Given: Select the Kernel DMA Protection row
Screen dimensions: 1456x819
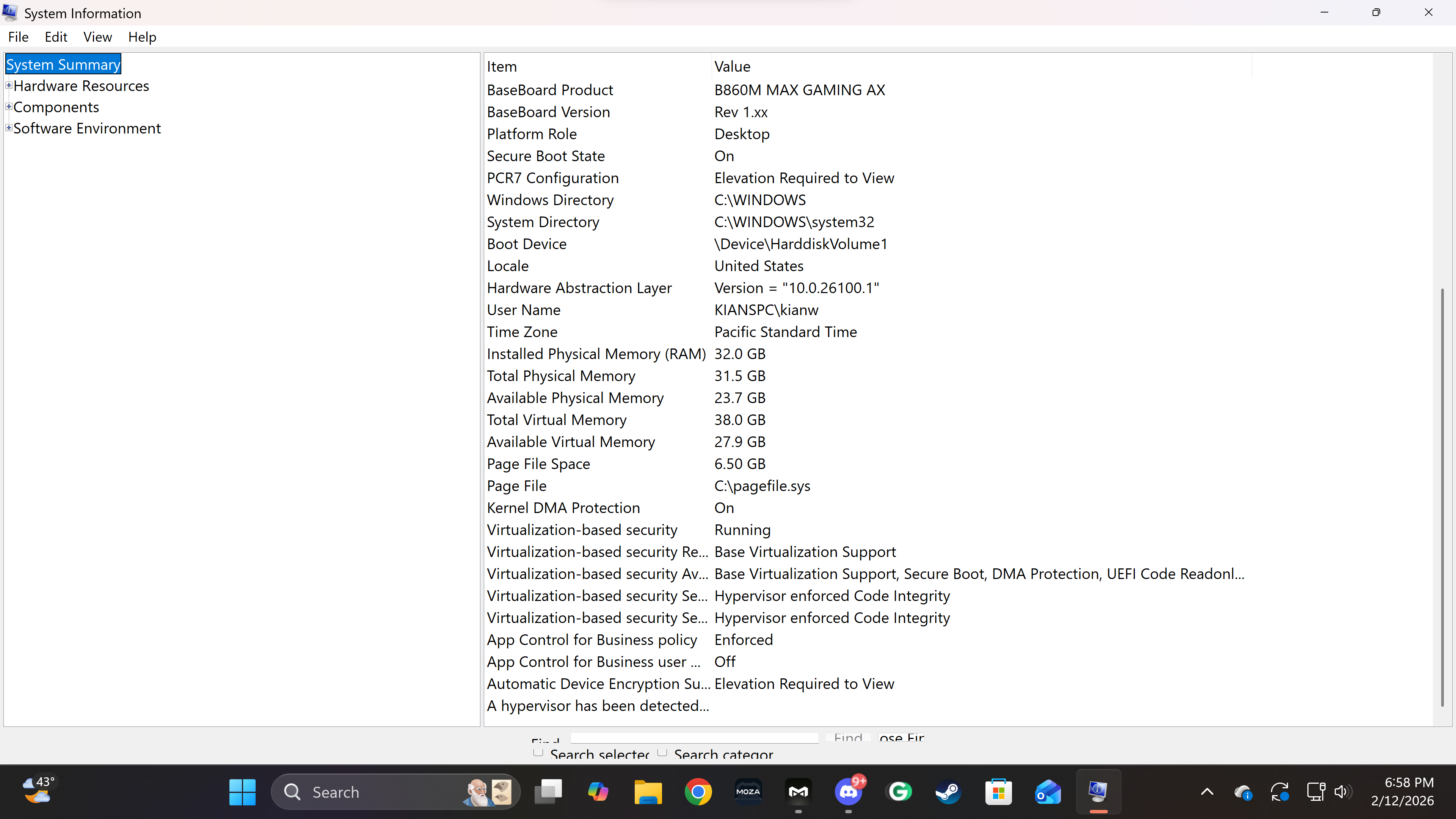Looking at the screenshot, I should (868, 508).
